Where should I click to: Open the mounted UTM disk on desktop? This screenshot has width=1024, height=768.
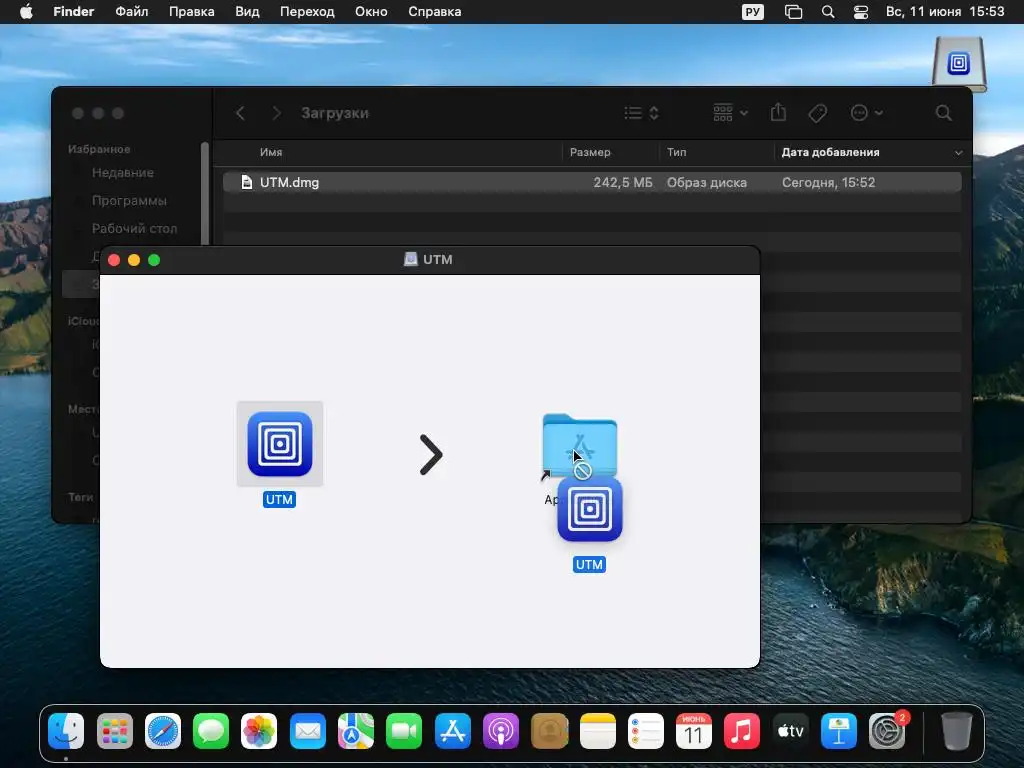pyautogui.click(x=959, y=64)
